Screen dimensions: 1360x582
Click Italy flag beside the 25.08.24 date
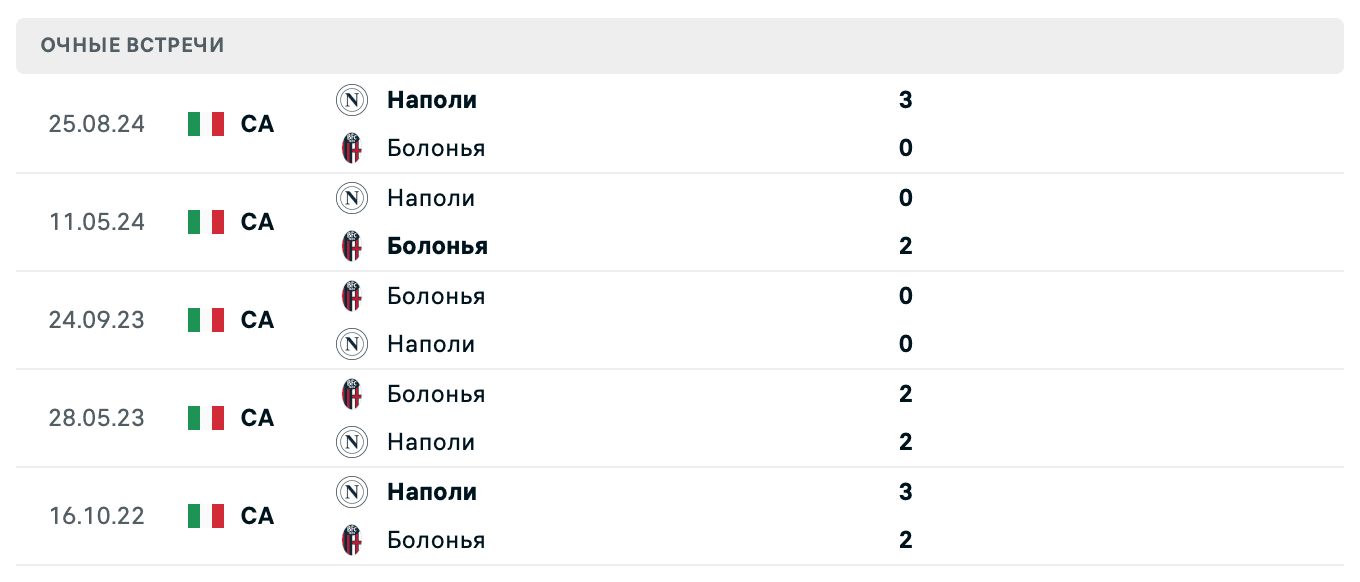click(x=206, y=124)
